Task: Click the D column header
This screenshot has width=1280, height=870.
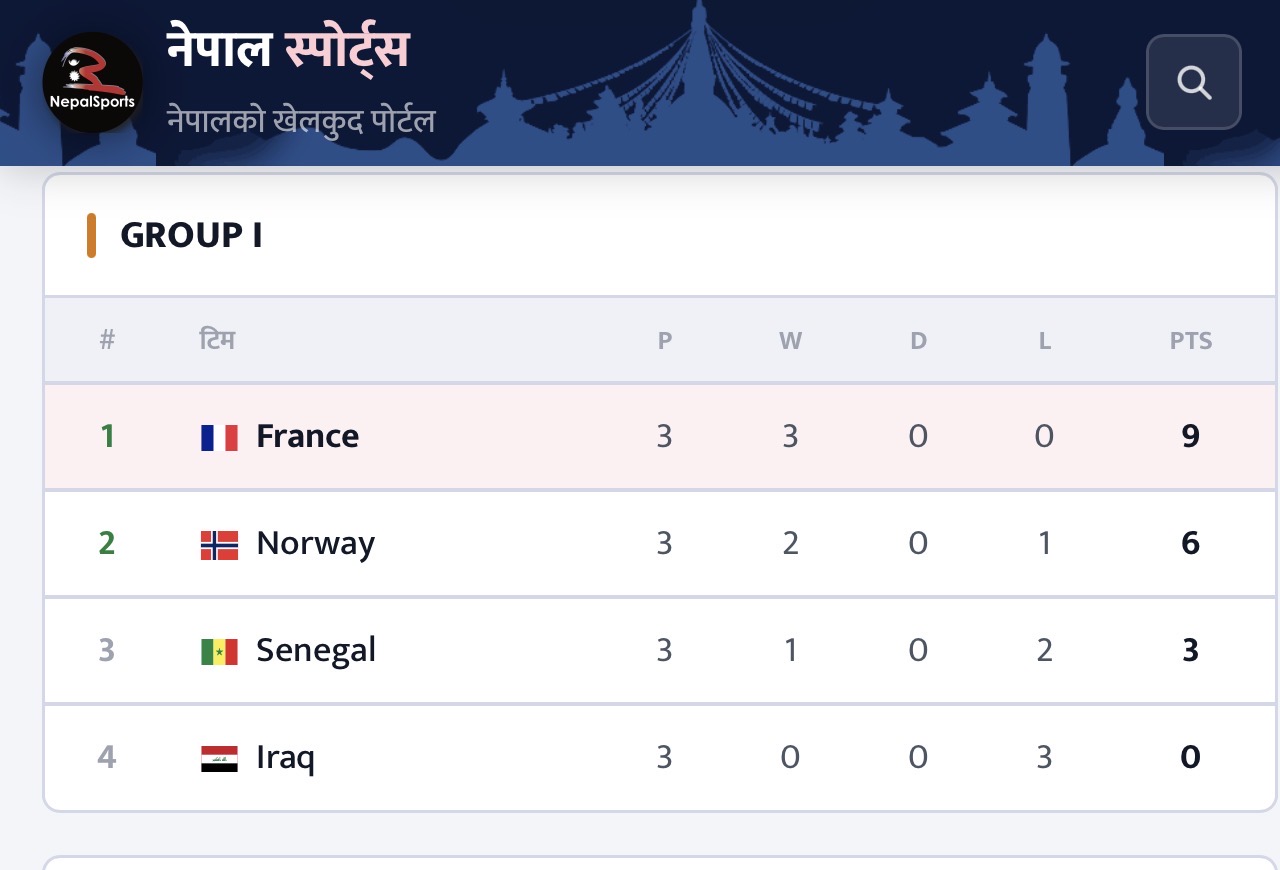Action: (918, 341)
